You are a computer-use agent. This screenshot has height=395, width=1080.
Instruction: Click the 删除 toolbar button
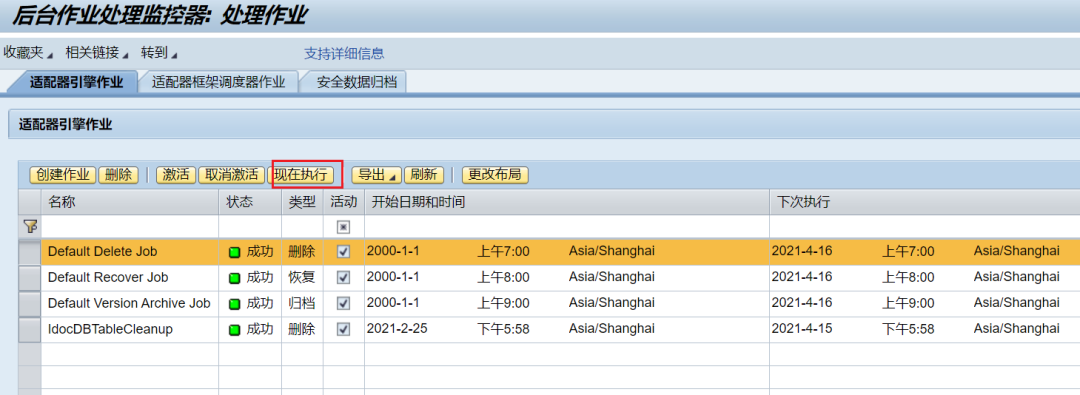pos(118,175)
